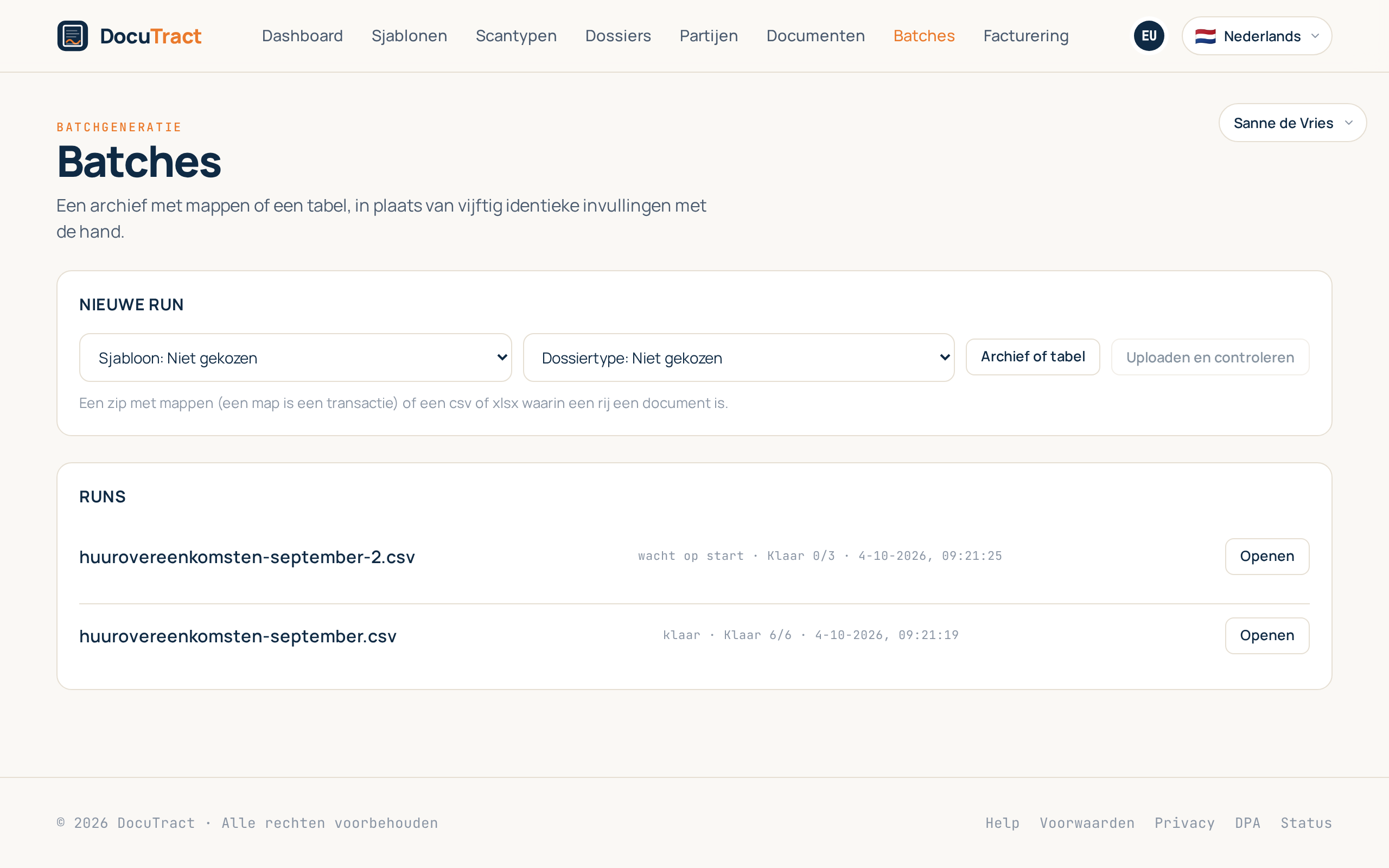Open the Sjablonen nav item
The height and width of the screenshot is (868, 1389).
(409, 36)
